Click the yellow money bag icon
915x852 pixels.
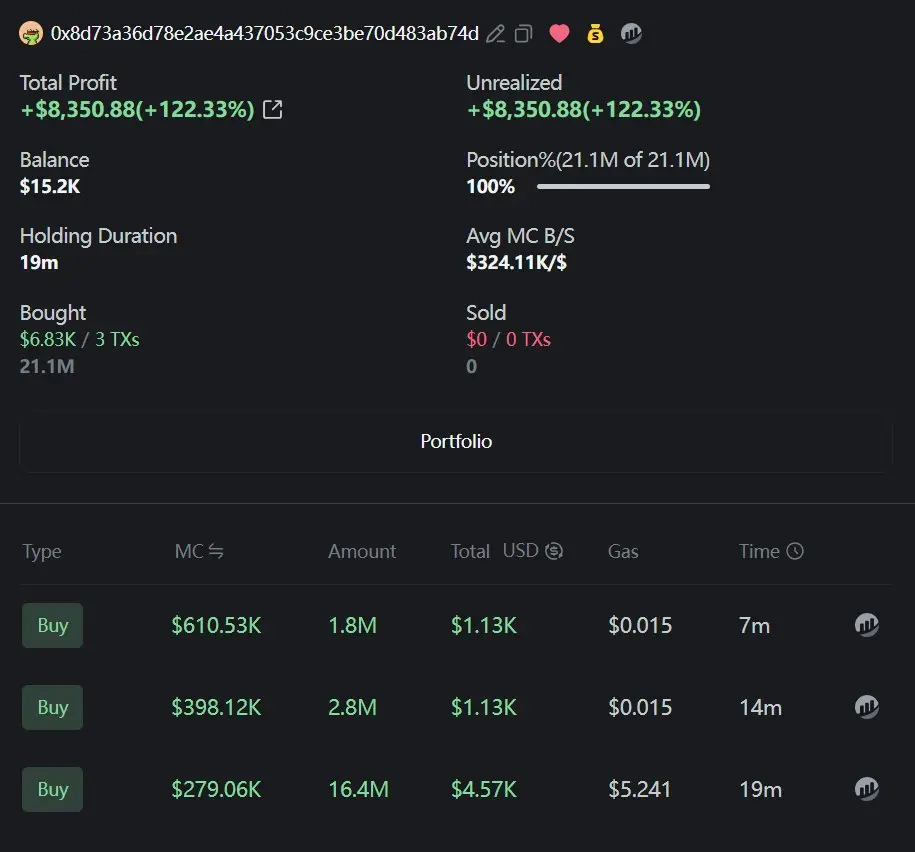coord(595,34)
